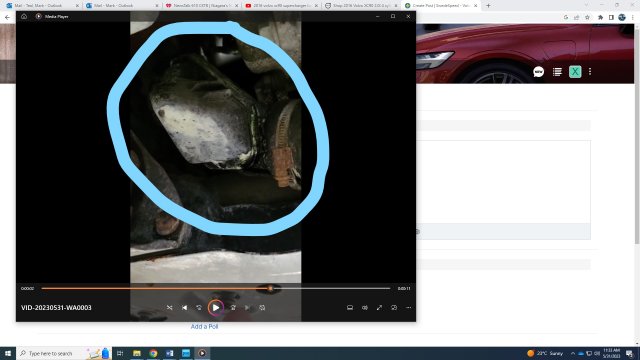The height and width of the screenshot is (360, 640).
Task: Open the Chrome extensions puzzle icon
Action: pyautogui.click(x=600, y=18)
